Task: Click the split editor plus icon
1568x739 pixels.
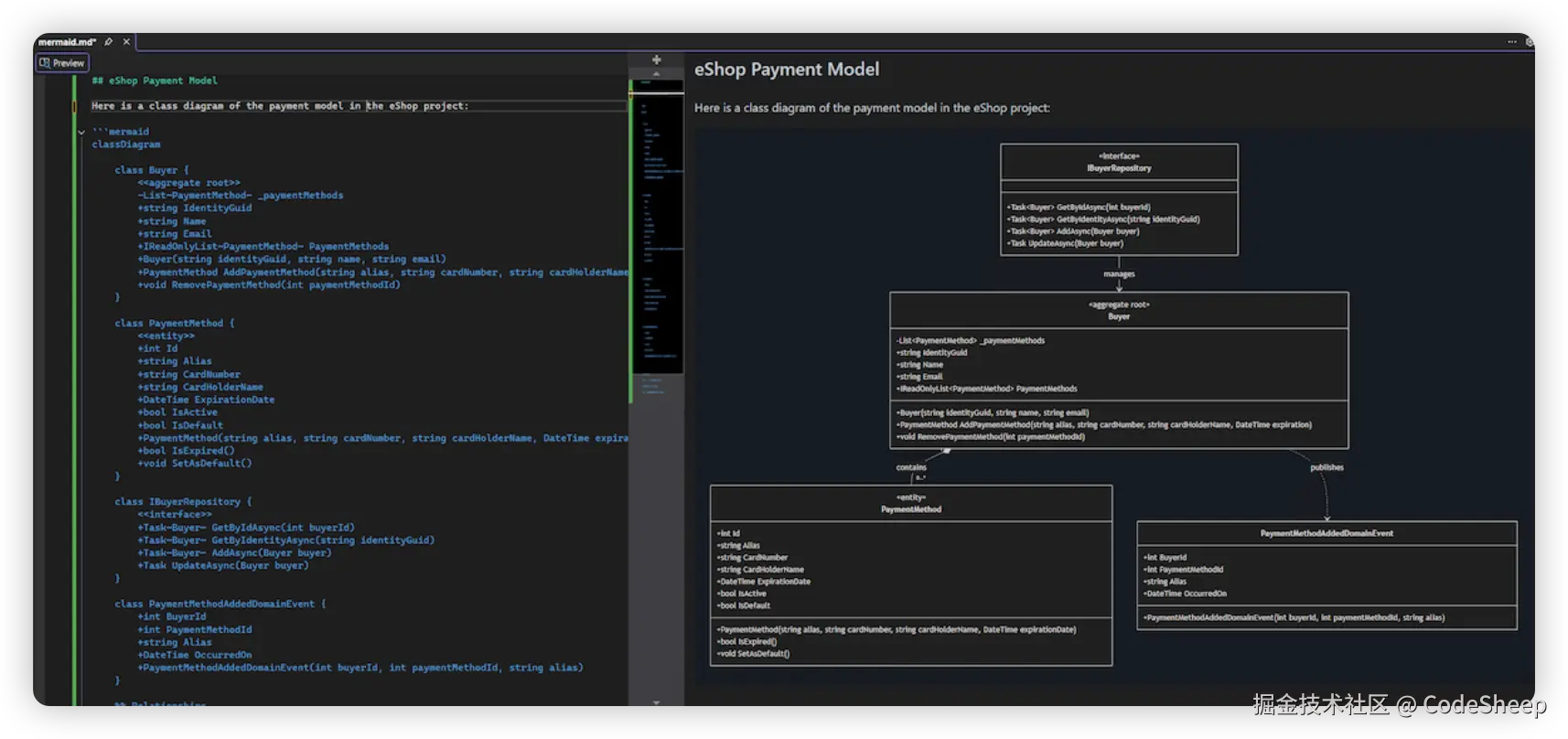Action: 656,59
